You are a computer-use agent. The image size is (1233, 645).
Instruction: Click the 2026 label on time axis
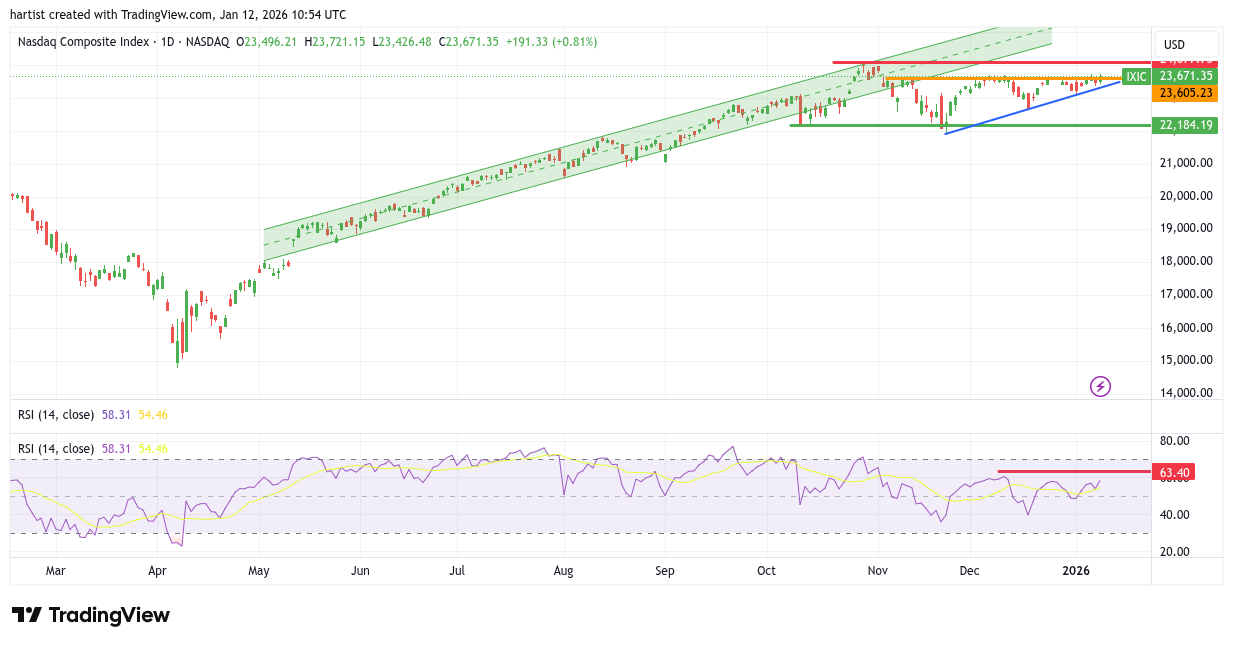pyautogui.click(x=1076, y=571)
